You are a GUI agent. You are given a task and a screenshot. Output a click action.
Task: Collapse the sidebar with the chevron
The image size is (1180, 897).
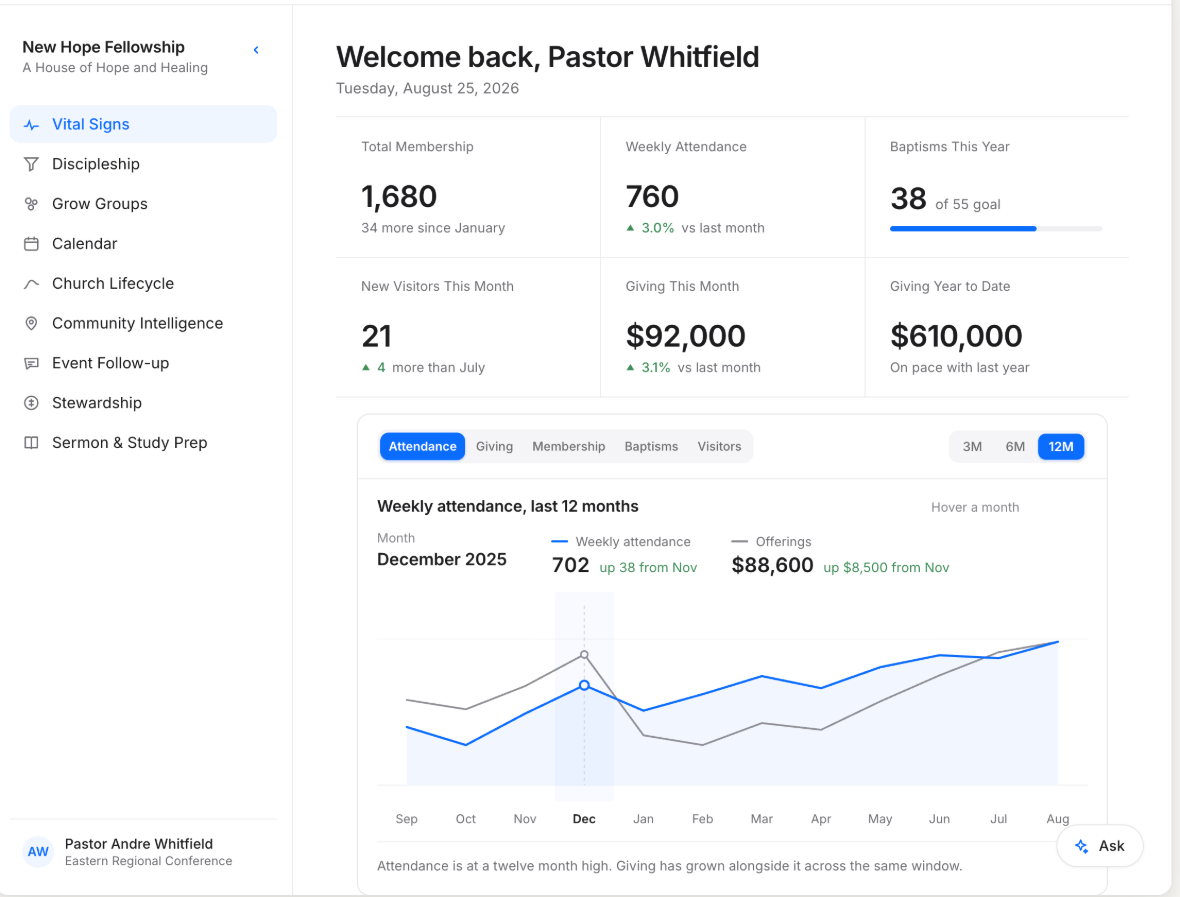(x=256, y=50)
